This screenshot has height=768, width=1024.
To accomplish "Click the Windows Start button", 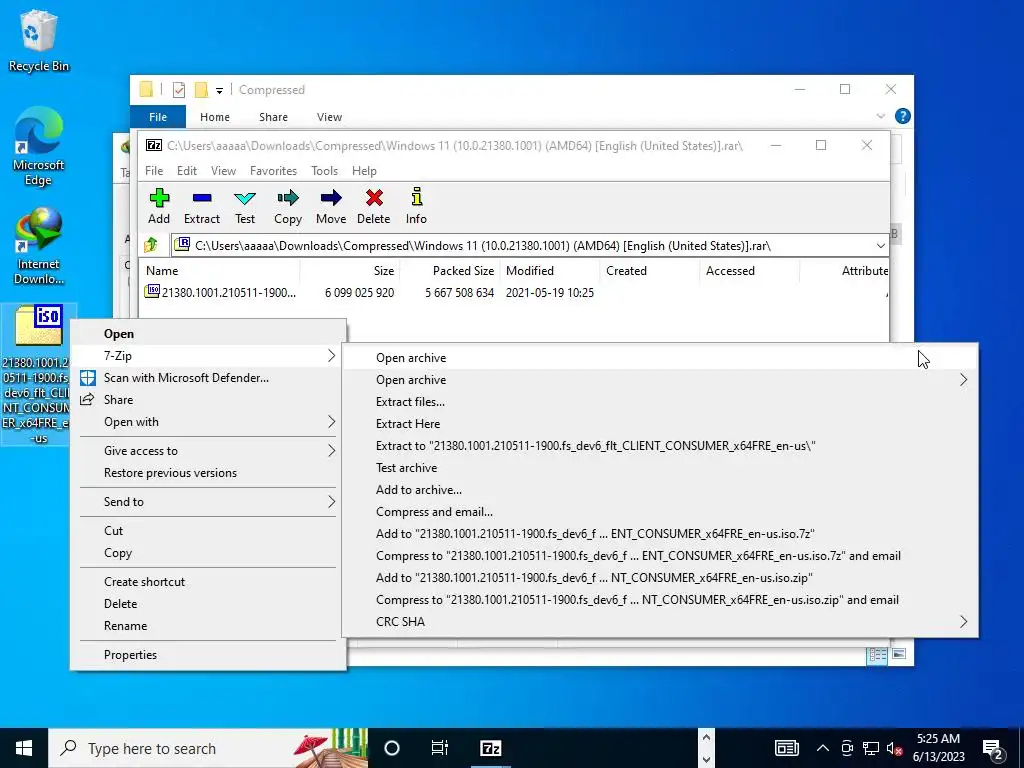I will coord(24,748).
